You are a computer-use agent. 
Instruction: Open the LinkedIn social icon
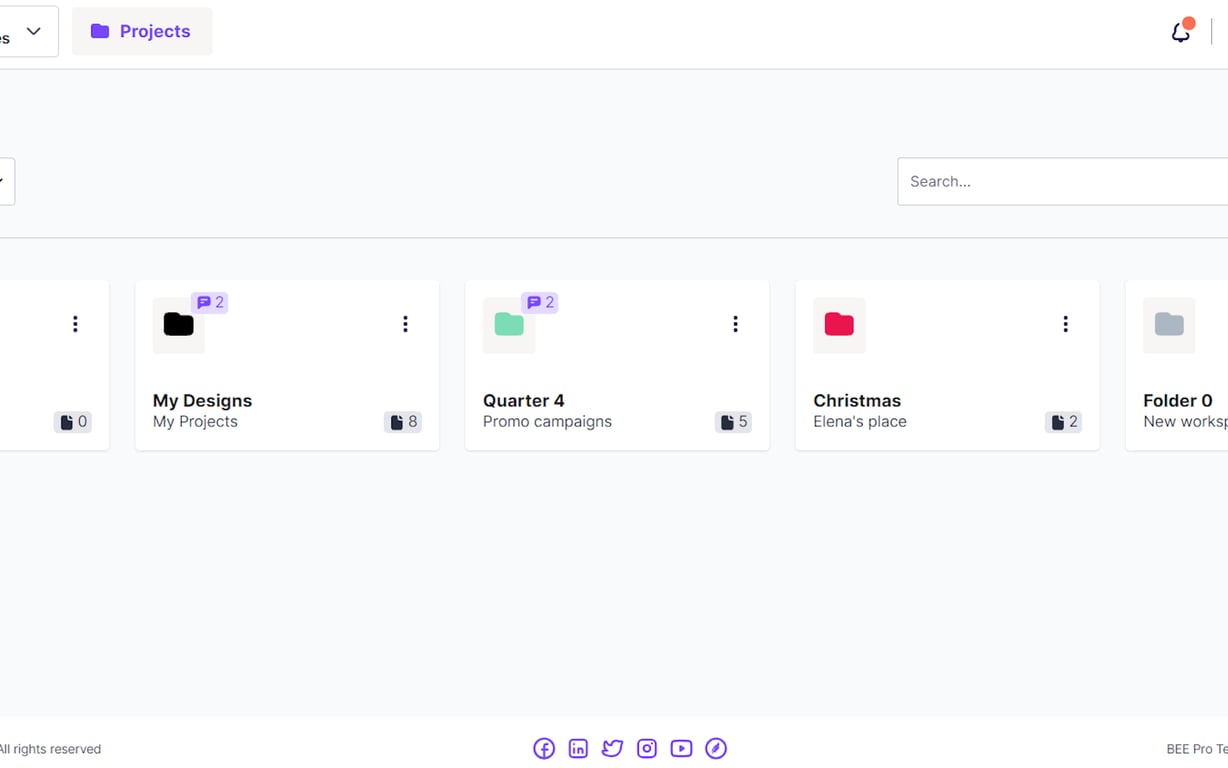tap(578, 748)
